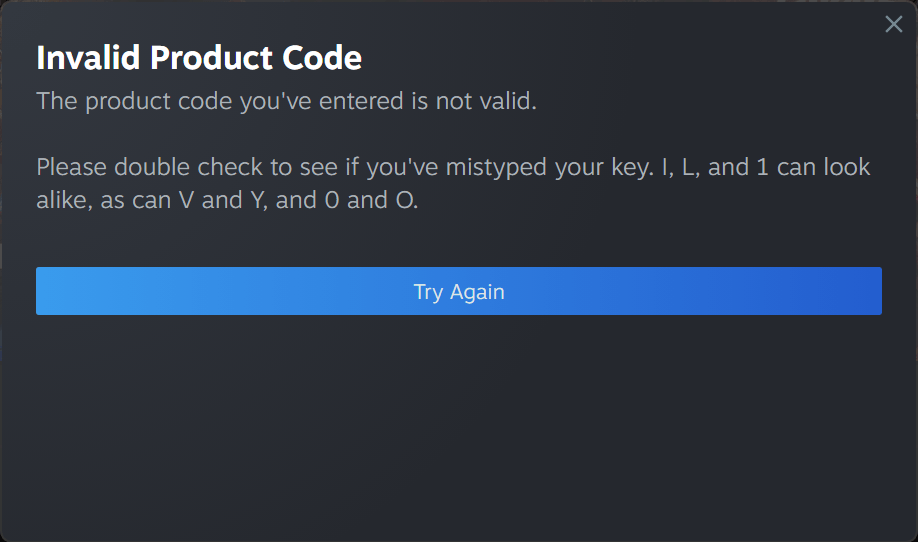
Task: Click the Try Again button
Action: [x=459, y=291]
